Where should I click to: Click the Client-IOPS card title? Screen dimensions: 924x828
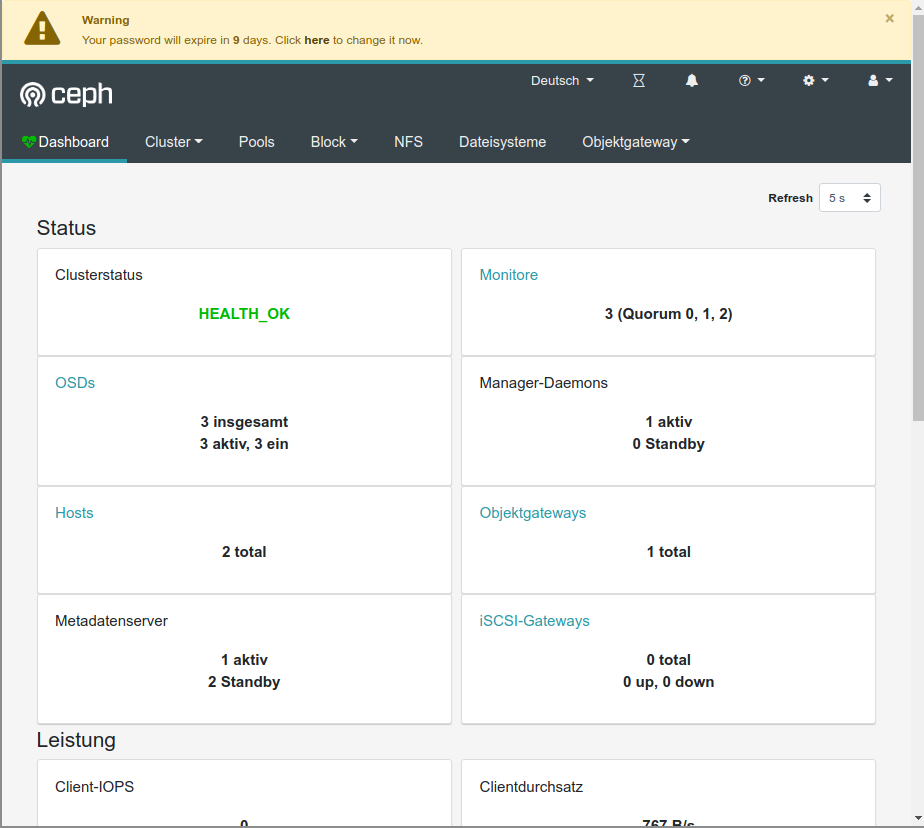click(x=94, y=787)
